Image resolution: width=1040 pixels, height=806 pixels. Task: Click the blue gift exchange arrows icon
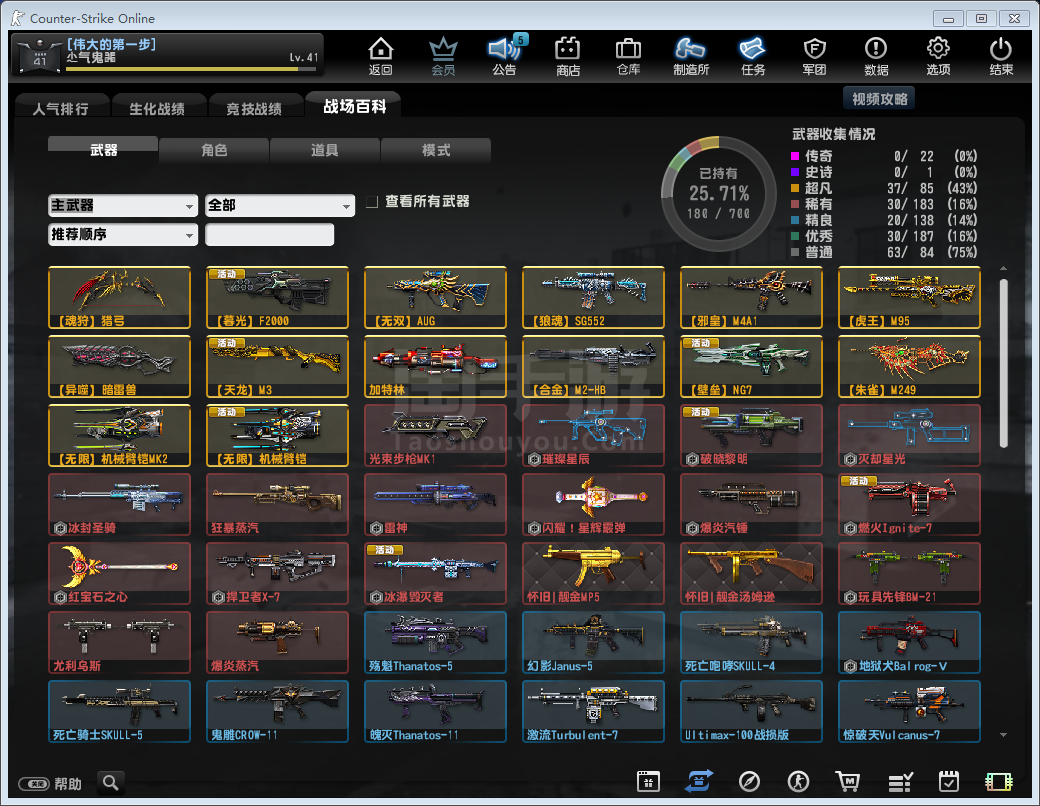click(x=698, y=781)
